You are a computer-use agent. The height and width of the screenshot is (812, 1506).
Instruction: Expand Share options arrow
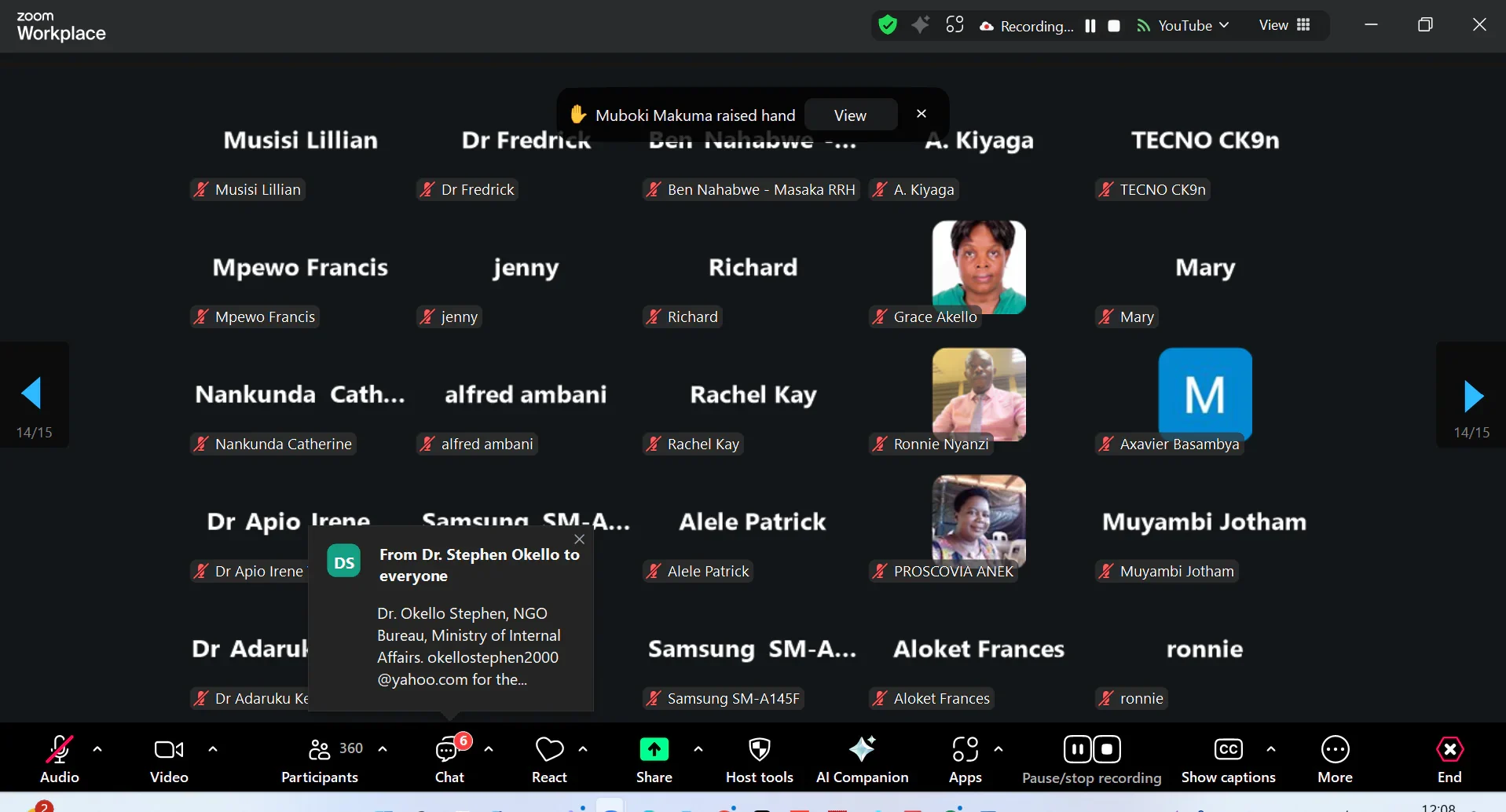tap(698, 749)
